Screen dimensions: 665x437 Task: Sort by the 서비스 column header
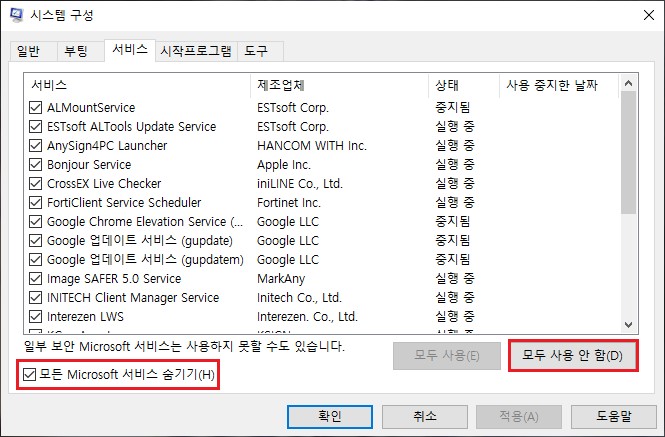[x=137, y=85]
